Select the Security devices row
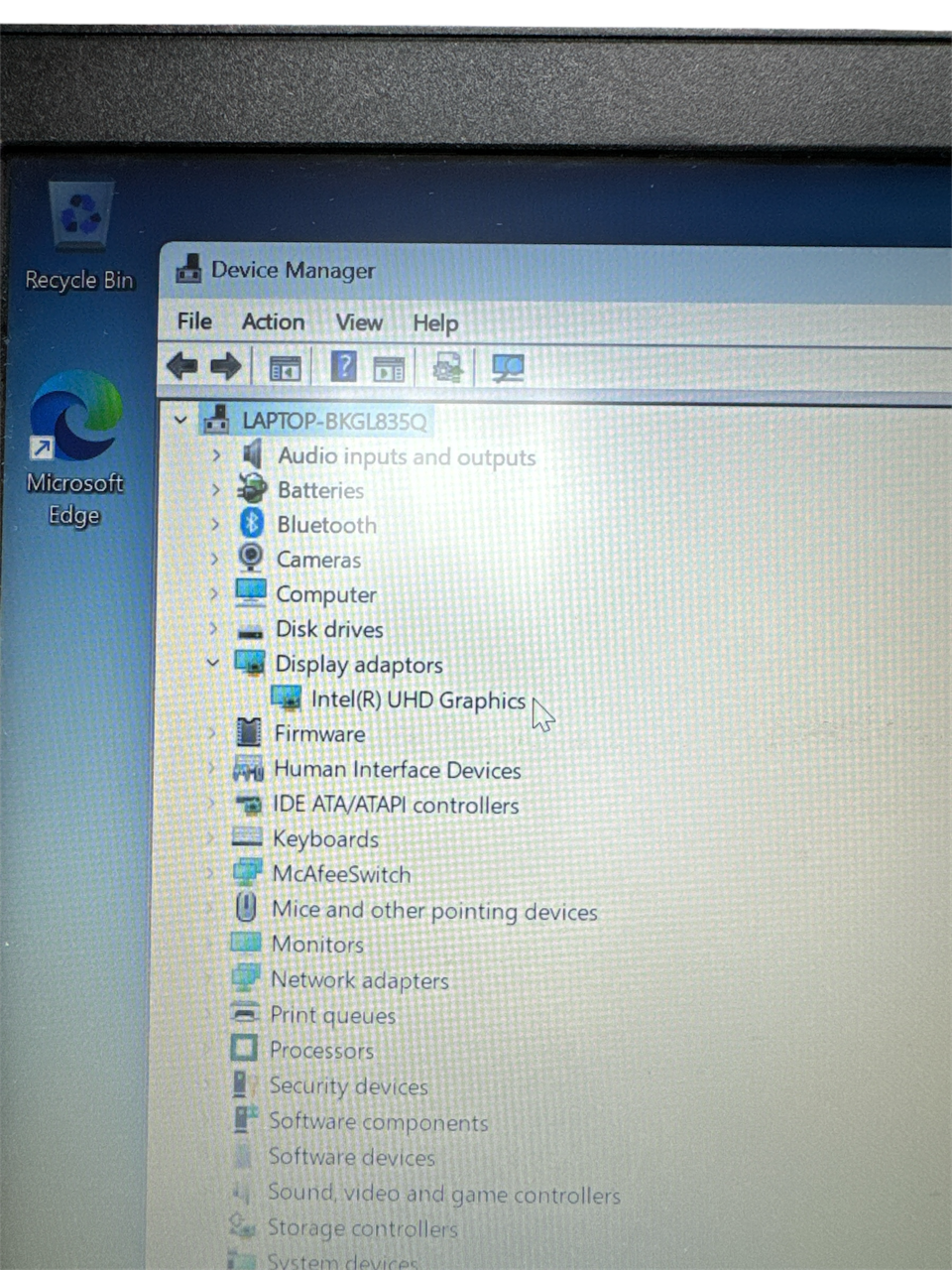 tap(348, 1086)
